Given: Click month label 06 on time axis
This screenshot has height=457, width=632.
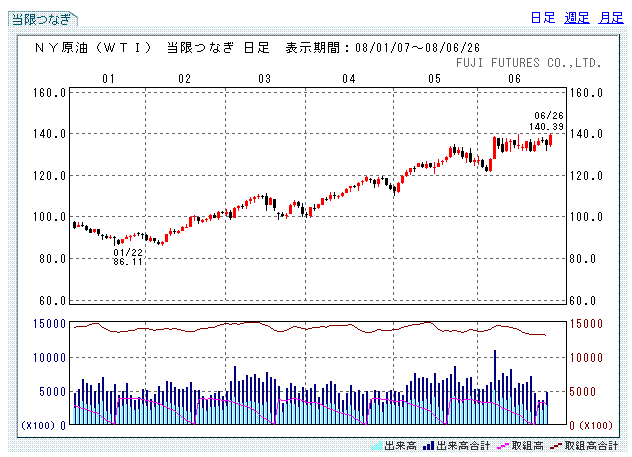Looking at the screenshot, I should [515, 78].
